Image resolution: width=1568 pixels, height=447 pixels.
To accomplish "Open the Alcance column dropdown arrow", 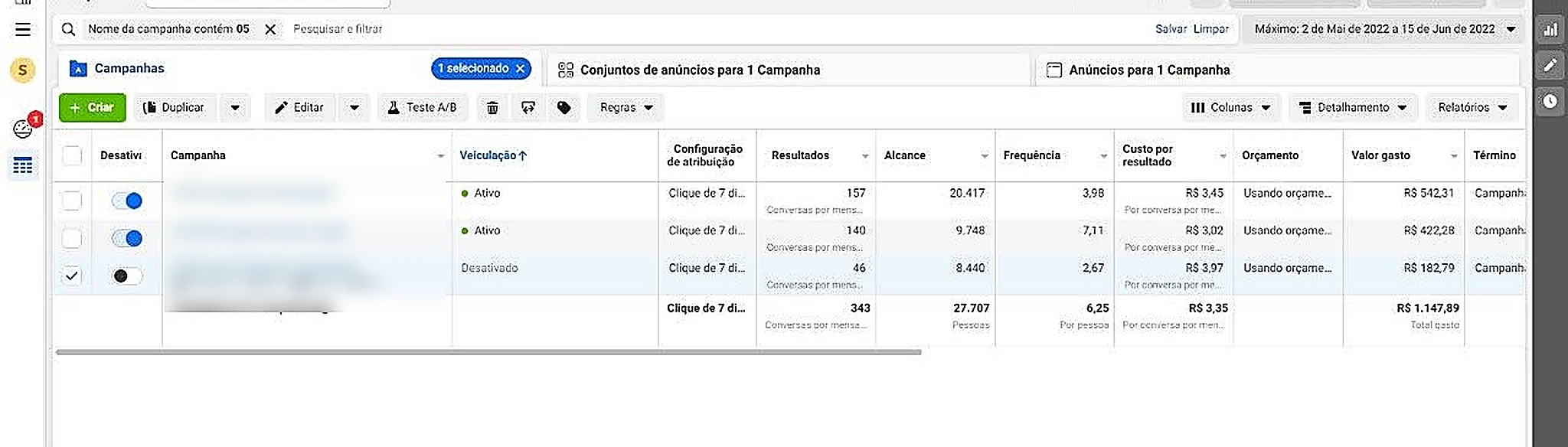I will [985, 156].
